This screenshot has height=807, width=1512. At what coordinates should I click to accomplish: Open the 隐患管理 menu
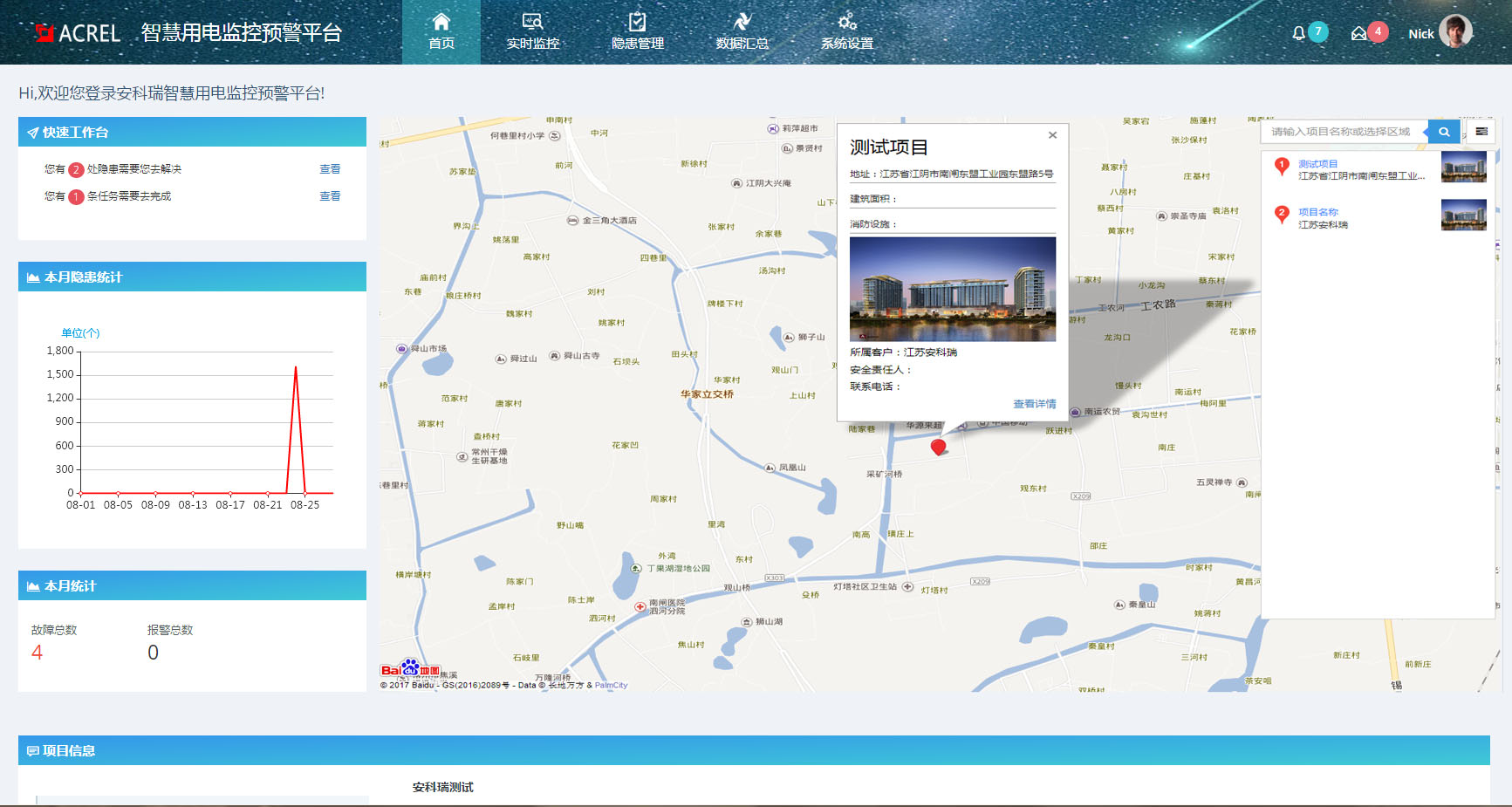[637, 32]
